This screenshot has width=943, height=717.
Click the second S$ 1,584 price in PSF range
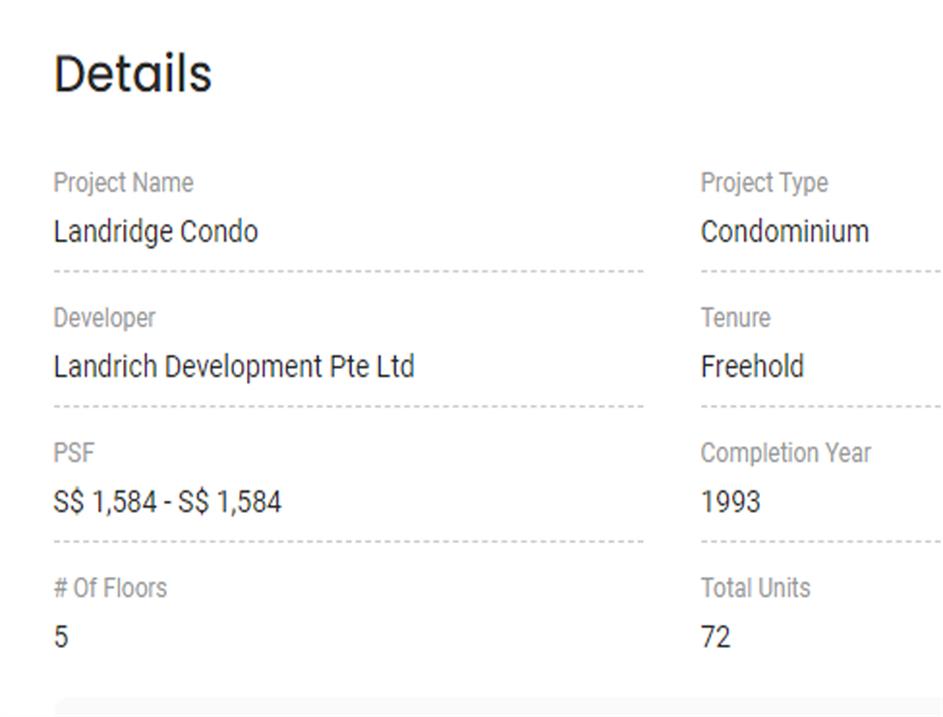[x=230, y=502]
